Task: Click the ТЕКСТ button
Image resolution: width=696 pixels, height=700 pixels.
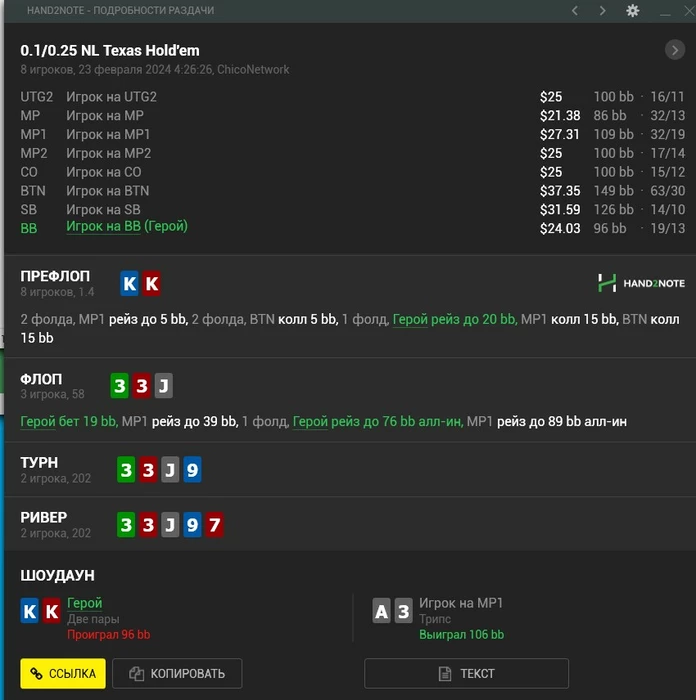Action: [467, 673]
